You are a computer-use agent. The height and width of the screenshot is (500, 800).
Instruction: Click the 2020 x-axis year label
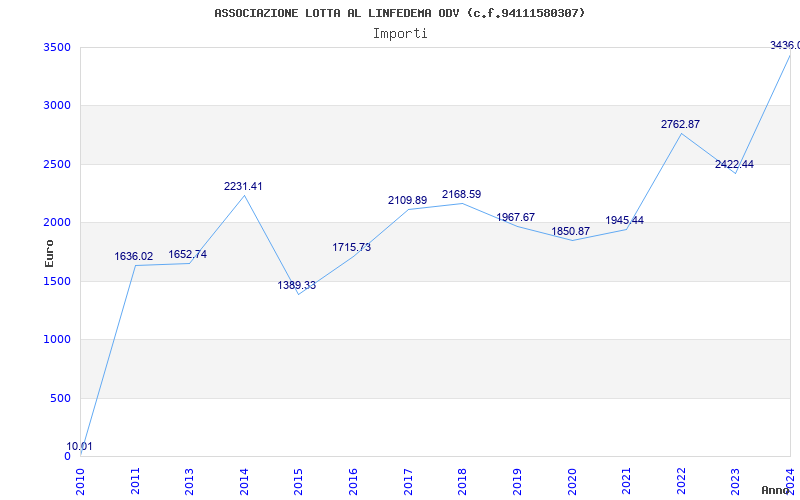coord(572,481)
